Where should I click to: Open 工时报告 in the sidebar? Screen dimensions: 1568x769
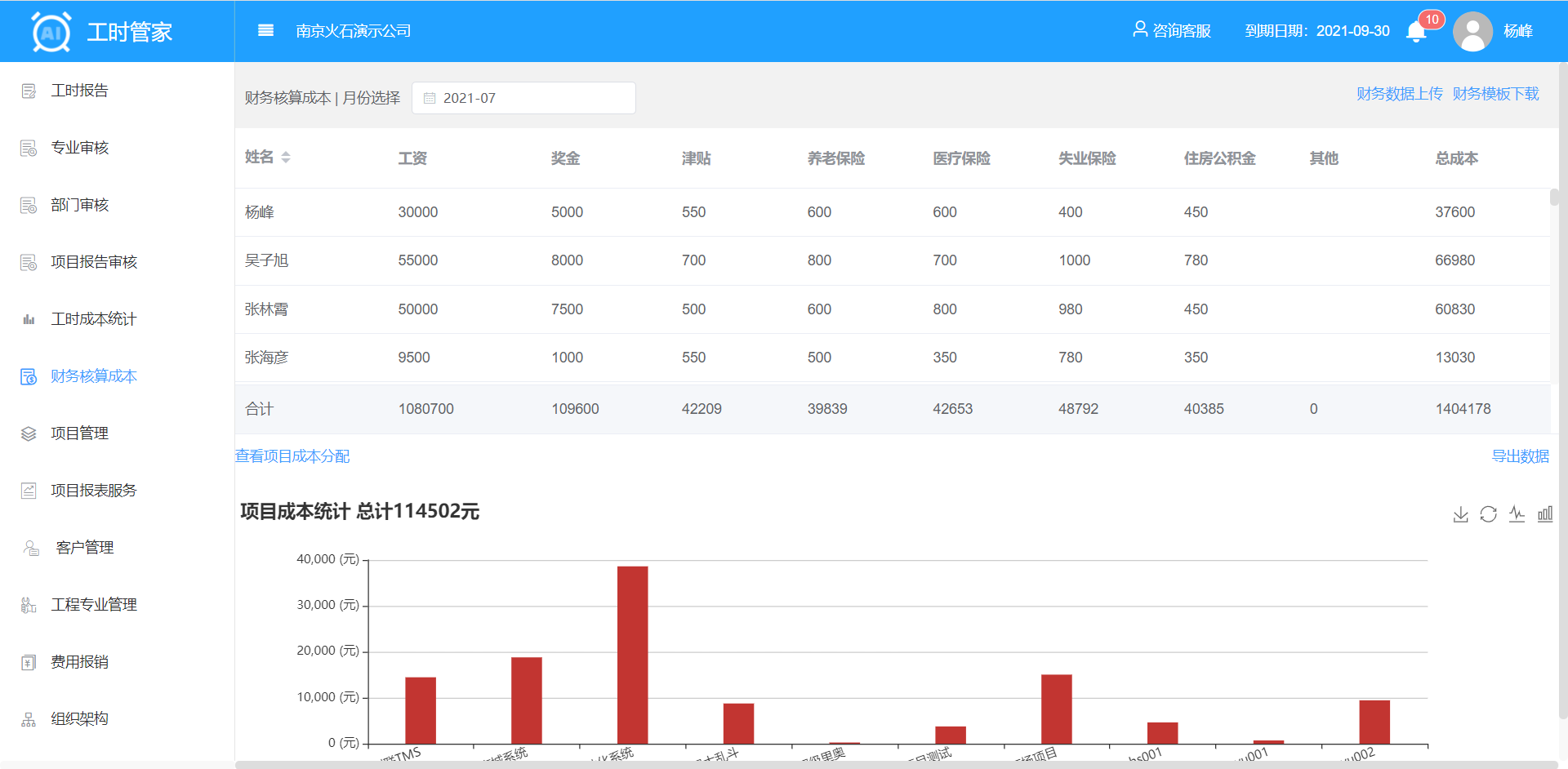click(79, 91)
